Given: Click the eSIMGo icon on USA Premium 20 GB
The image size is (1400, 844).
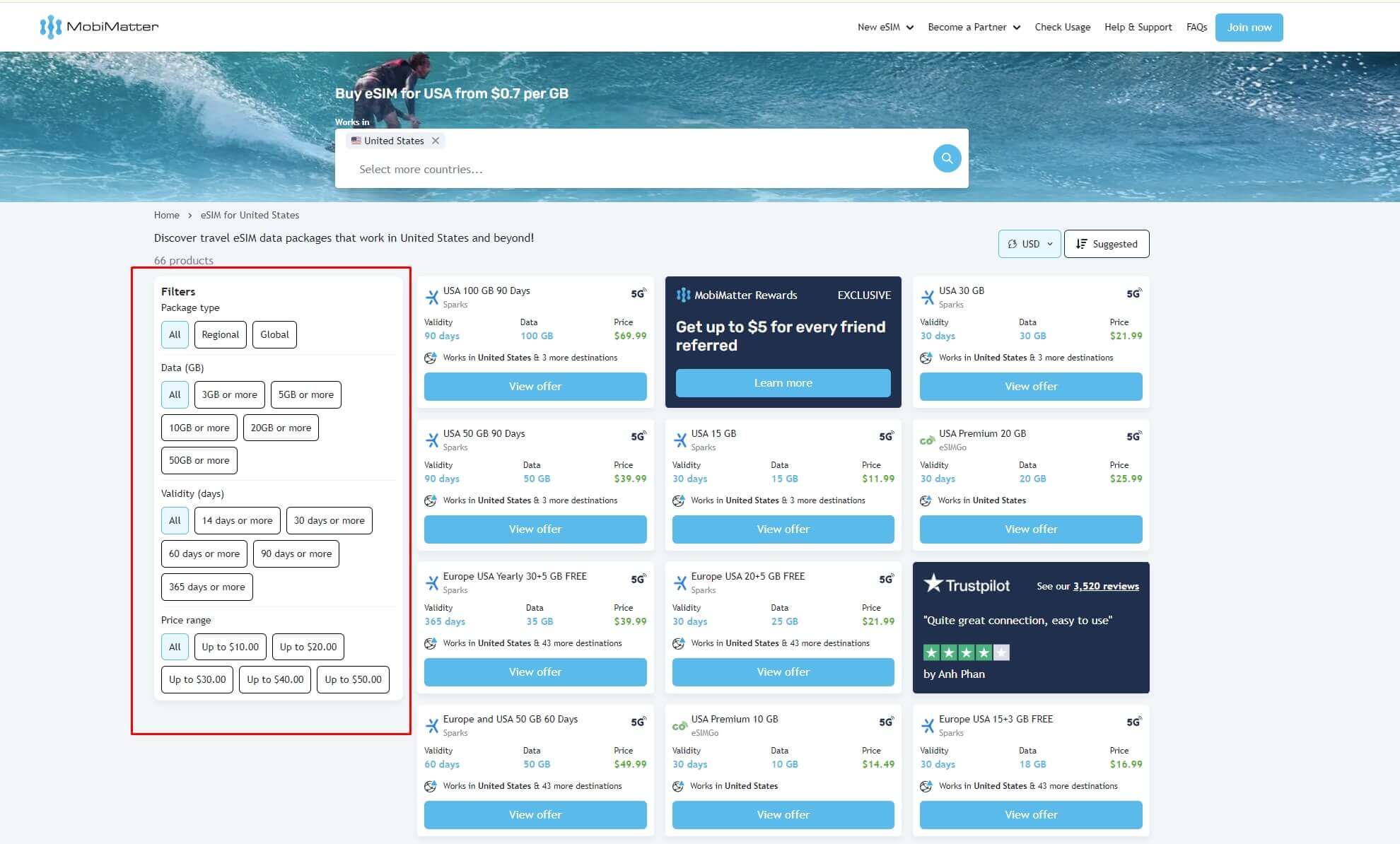Looking at the screenshot, I should (x=926, y=440).
